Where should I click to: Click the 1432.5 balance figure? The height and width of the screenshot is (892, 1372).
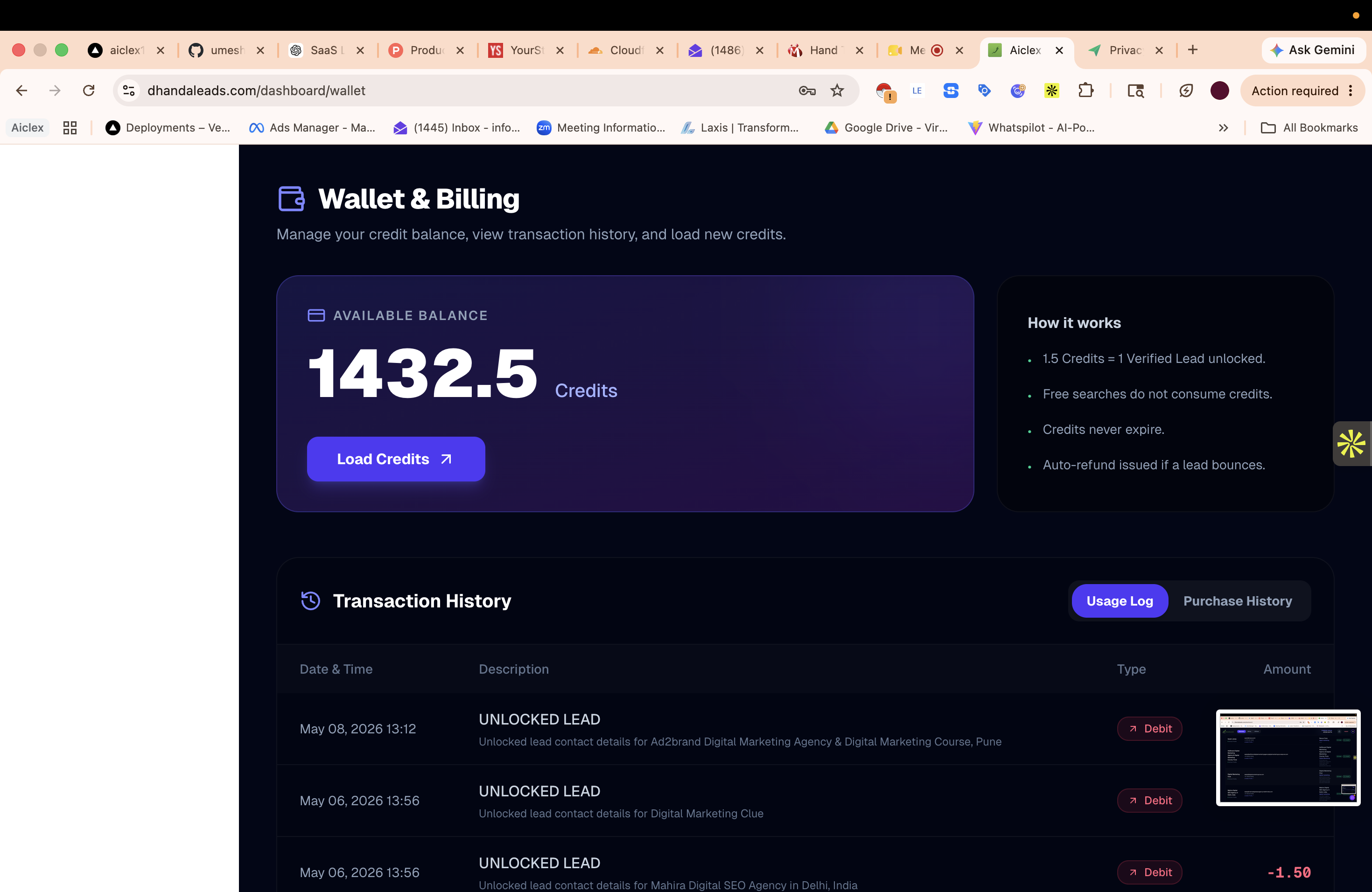tap(422, 373)
